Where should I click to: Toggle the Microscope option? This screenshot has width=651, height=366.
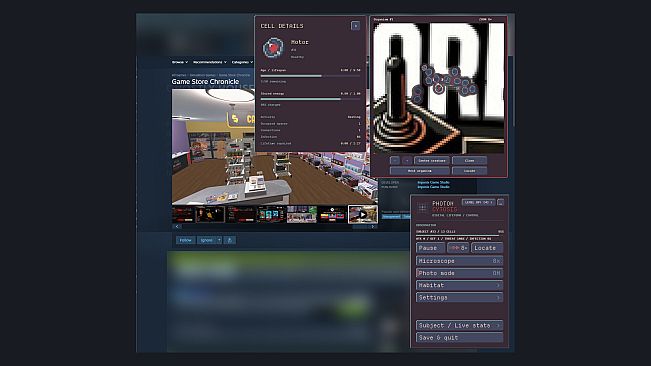point(459,261)
